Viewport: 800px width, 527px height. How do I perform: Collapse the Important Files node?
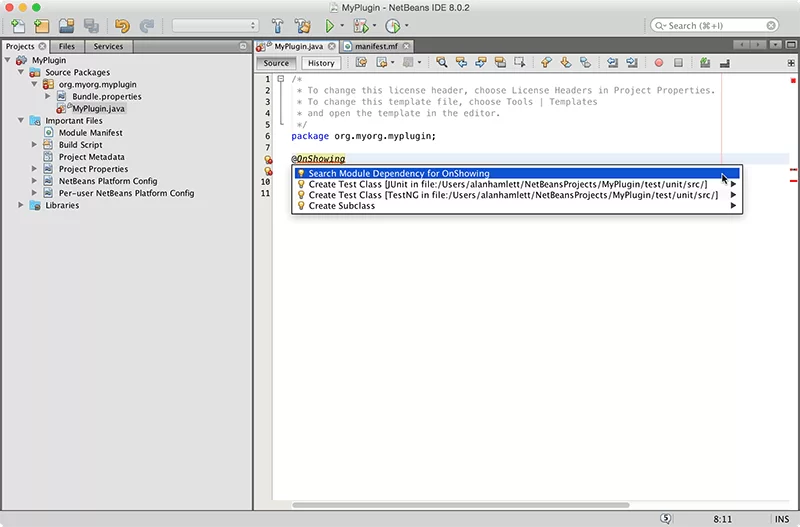21,120
